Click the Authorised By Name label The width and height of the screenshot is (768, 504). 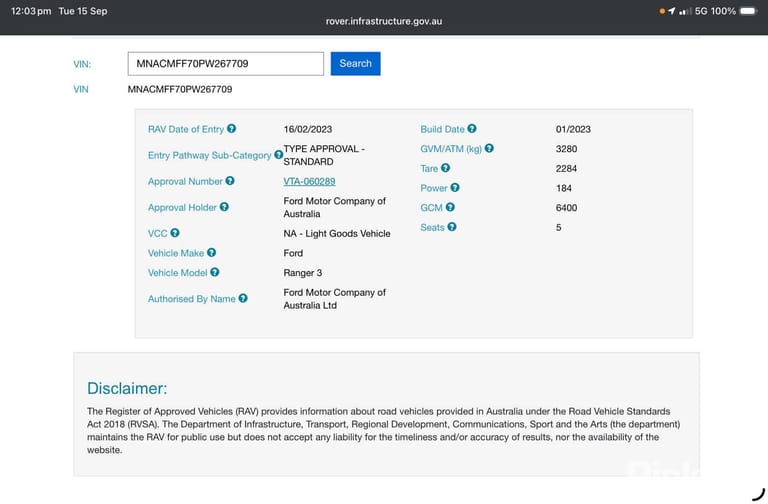pyautogui.click(x=192, y=299)
